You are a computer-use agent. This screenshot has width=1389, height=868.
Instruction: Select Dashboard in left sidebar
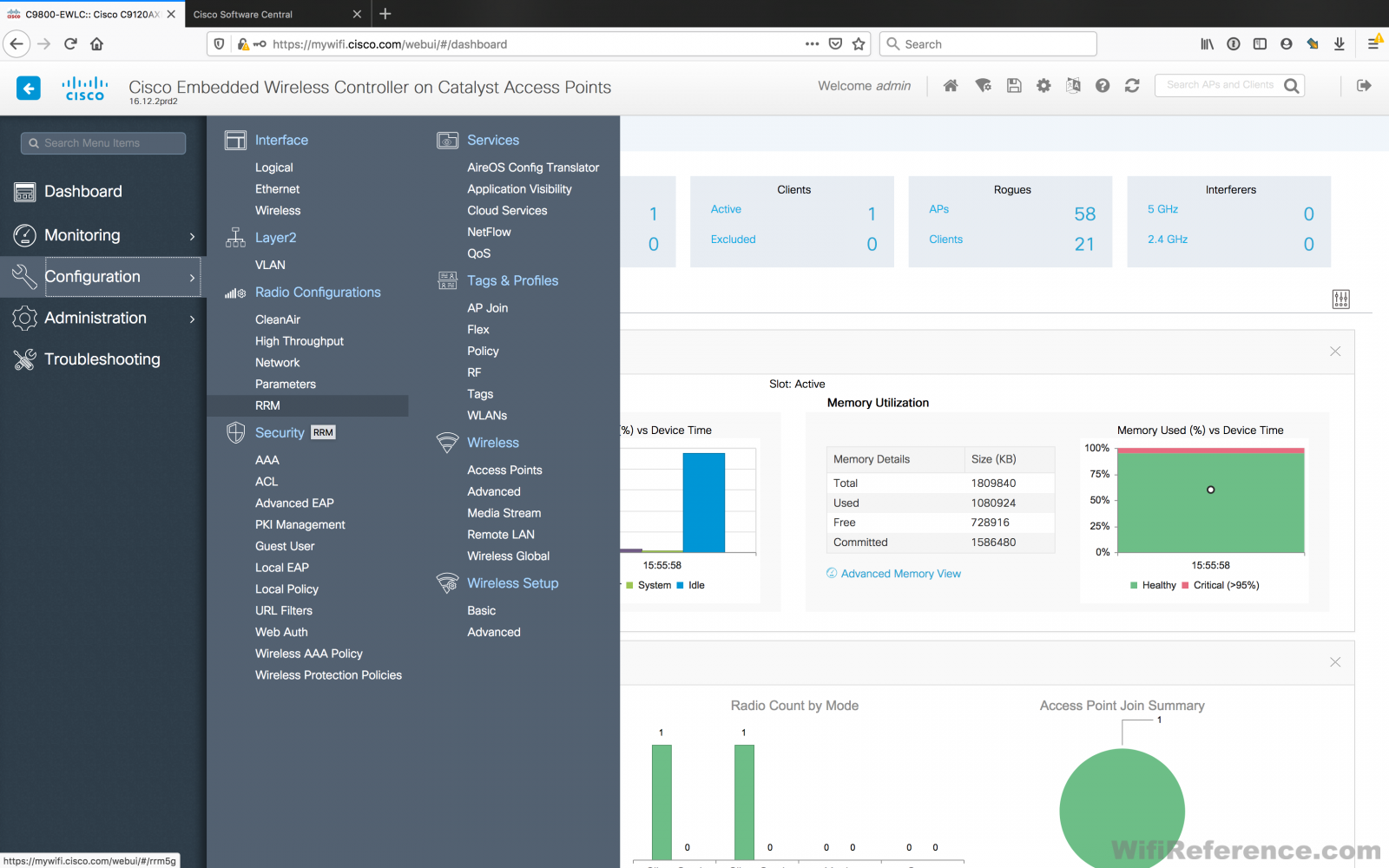(x=83, y=191)
